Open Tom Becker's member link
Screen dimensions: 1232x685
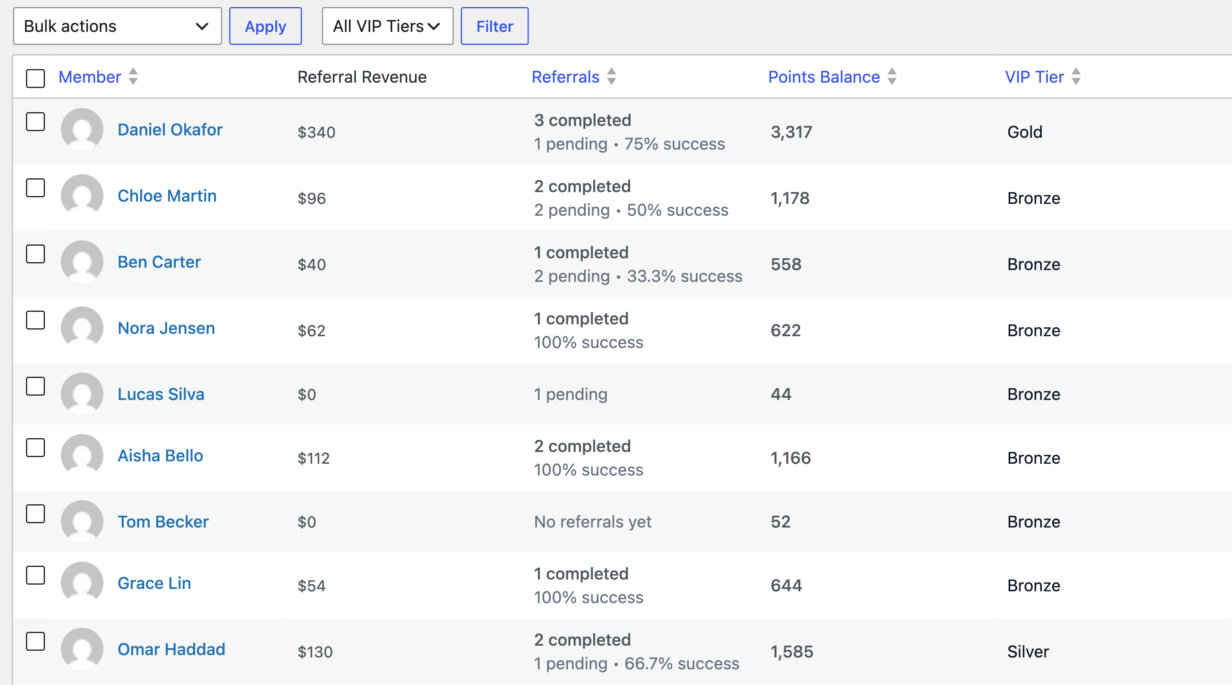click(x=163, y=522)
